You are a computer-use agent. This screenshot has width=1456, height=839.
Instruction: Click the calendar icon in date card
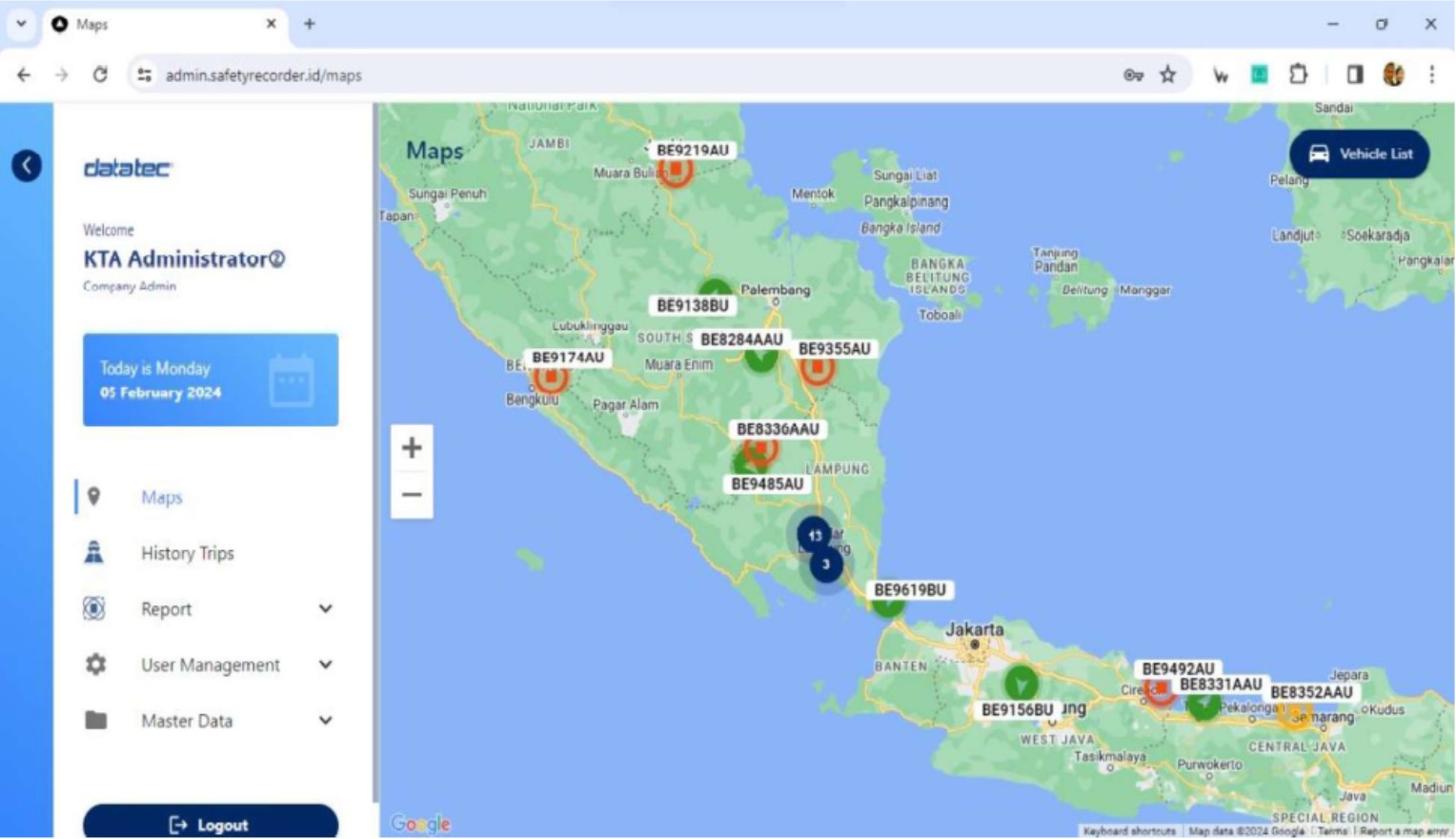pos(291,380)
